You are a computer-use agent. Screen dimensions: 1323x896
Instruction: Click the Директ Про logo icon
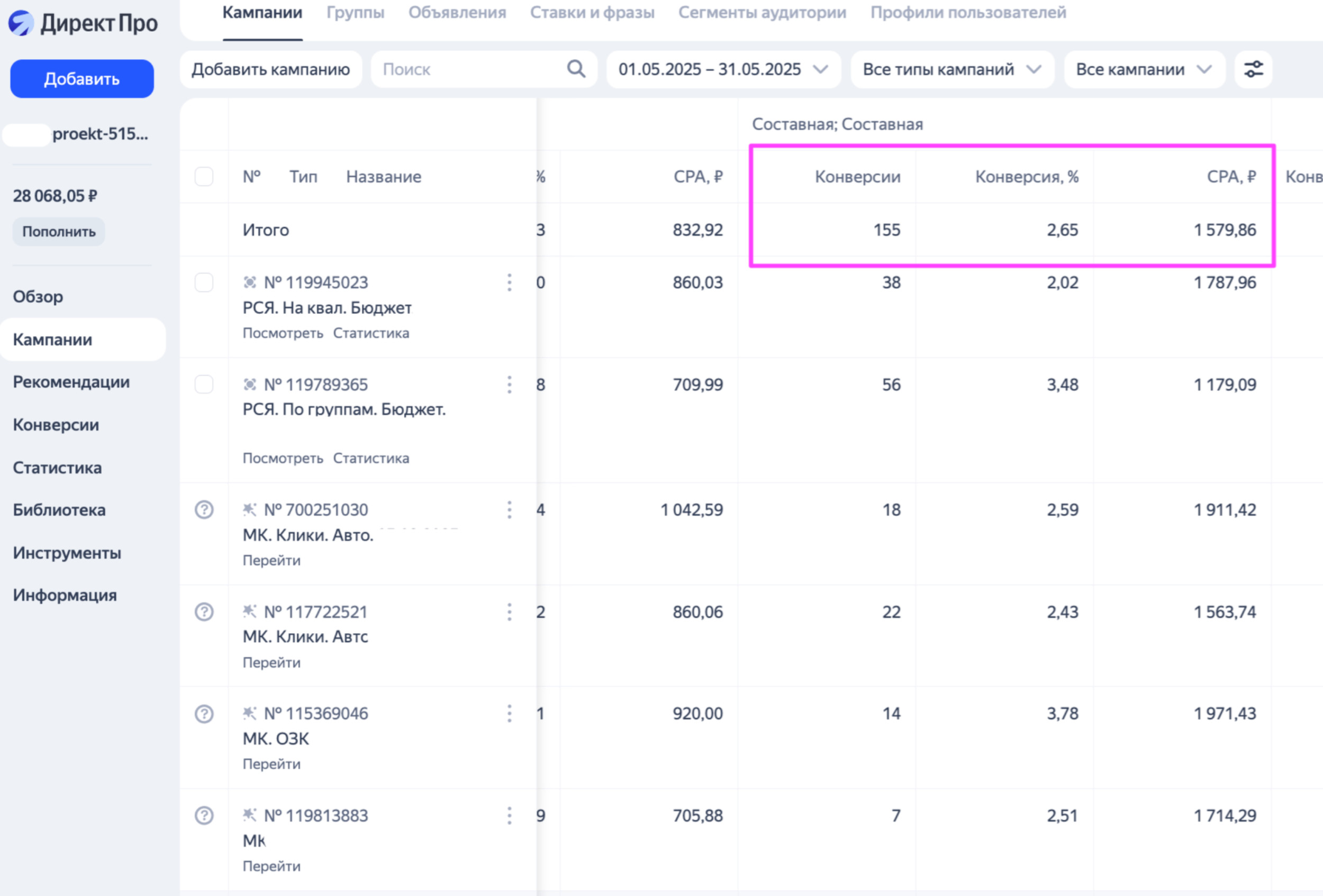pos(21,23)
